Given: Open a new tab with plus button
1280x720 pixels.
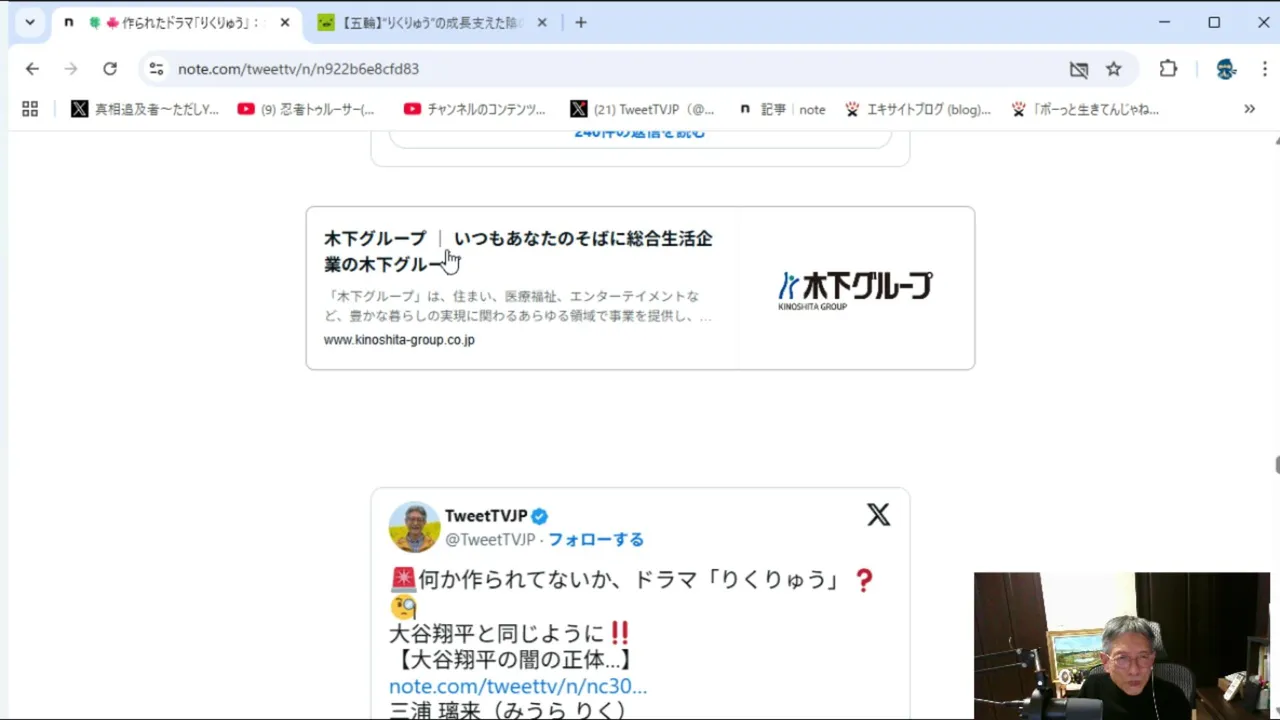Looking at the screenshot, I should [581, 22].
